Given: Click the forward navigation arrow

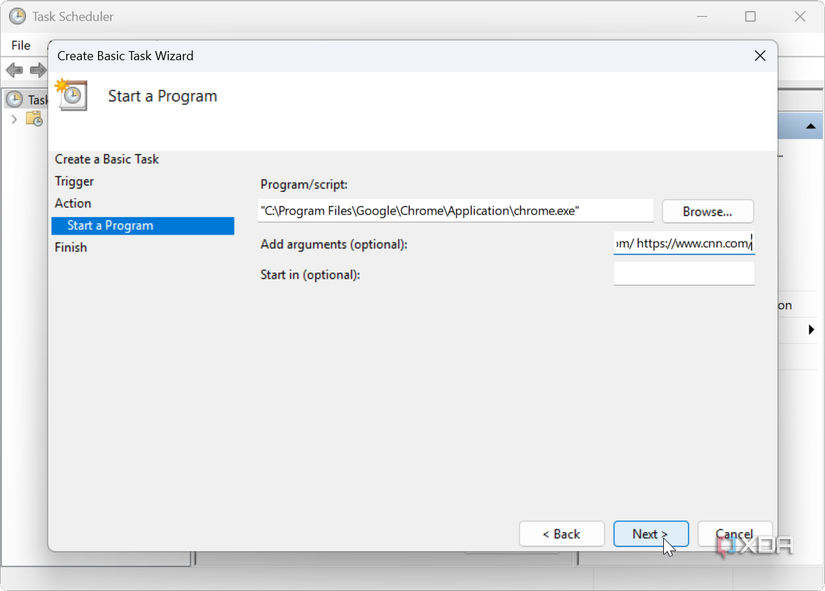Looking at the screenshot, I should click(x=37, y=70).
